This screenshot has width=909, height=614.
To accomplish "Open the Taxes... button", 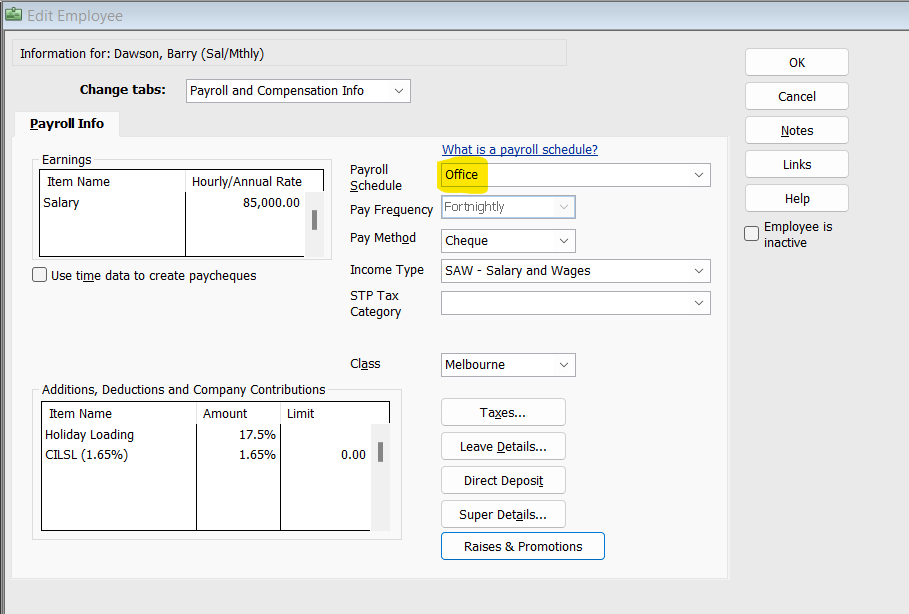I will (x=503, y=412).
